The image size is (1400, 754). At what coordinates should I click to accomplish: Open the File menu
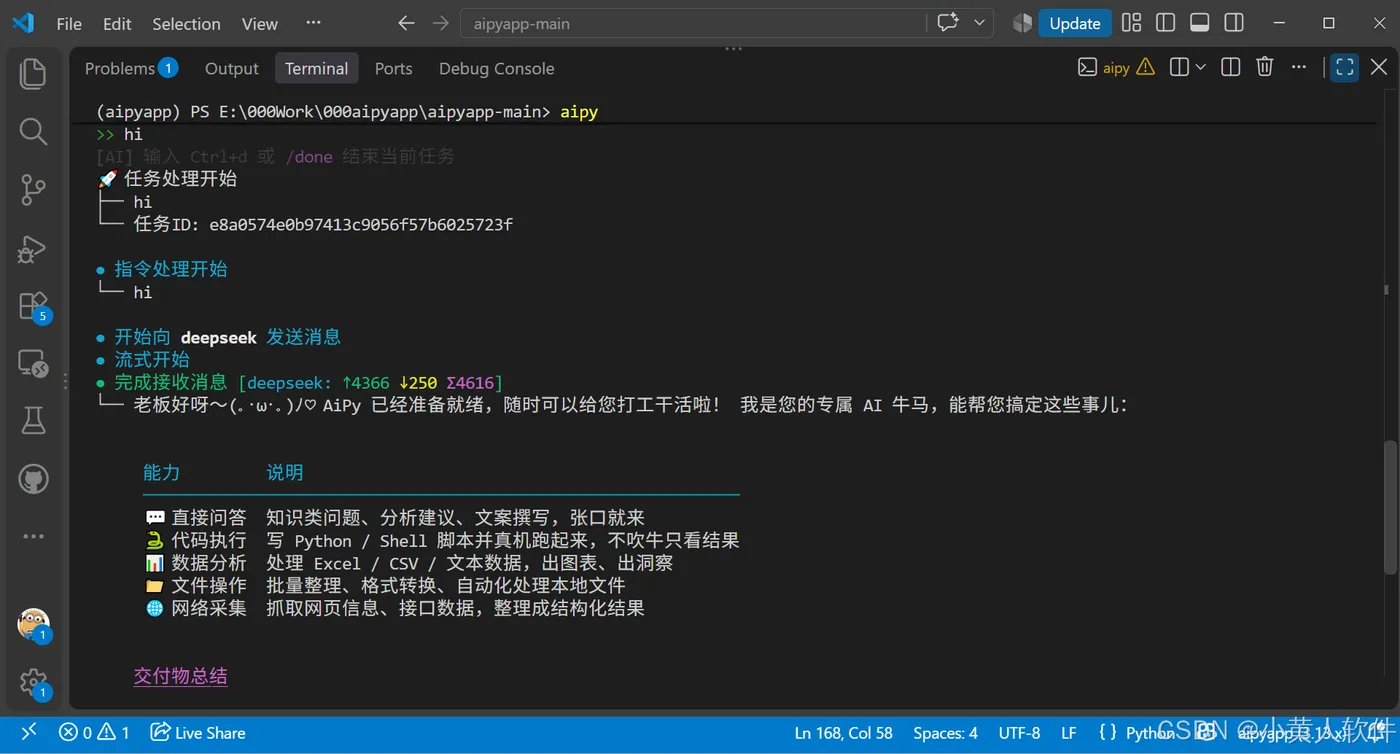[69, 23]
